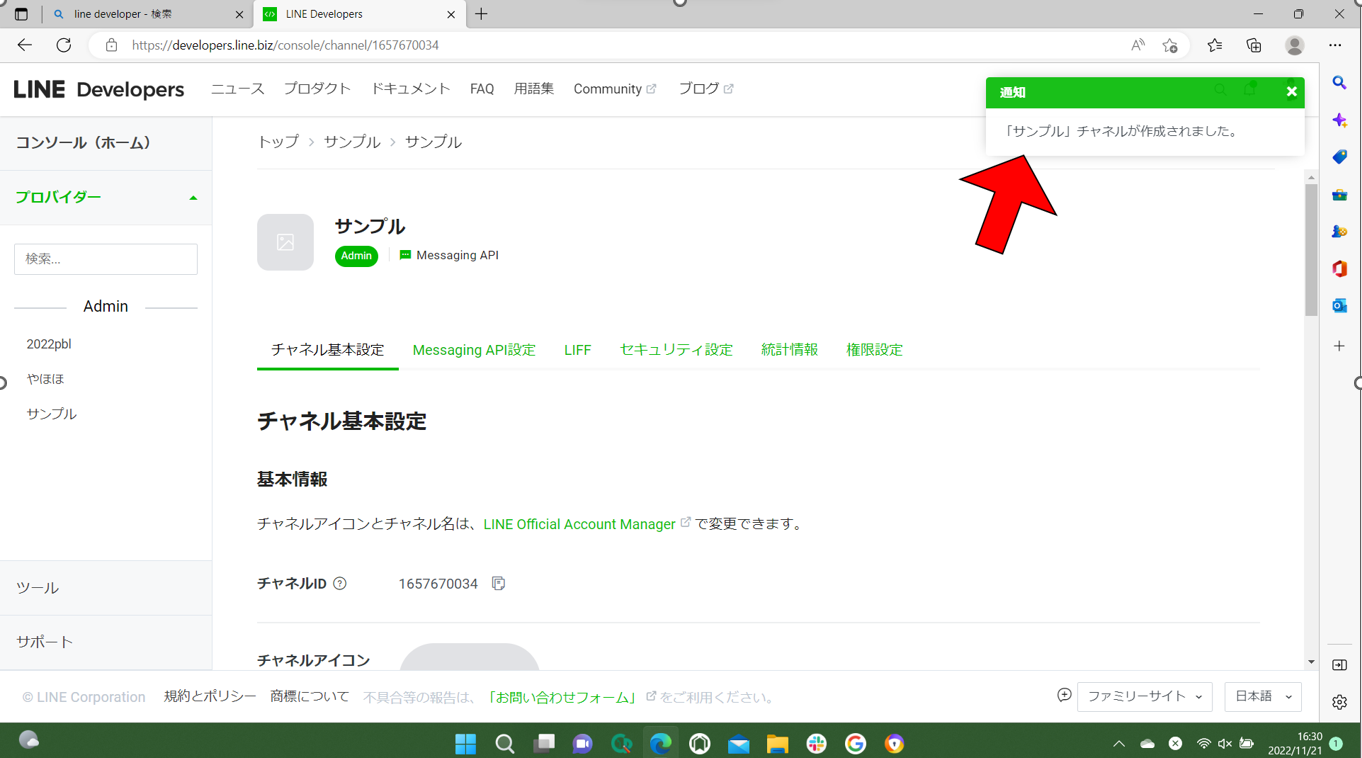Switch to the Messaging API設定 tab
Image resolution: width=1362 pixels, height=758 pixels.
point(474,350)
